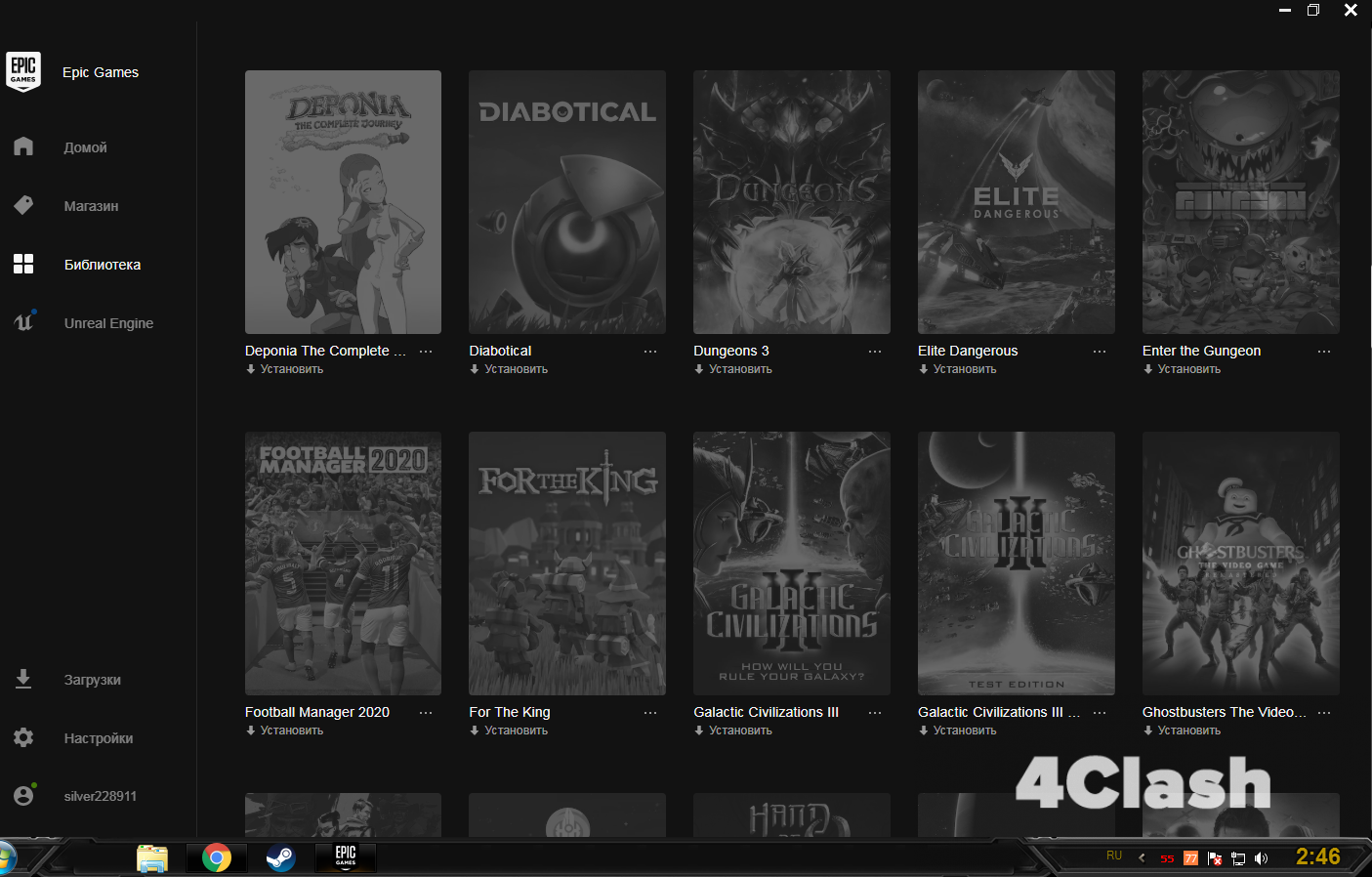Click the Football Manager 2020 cover

343,564
